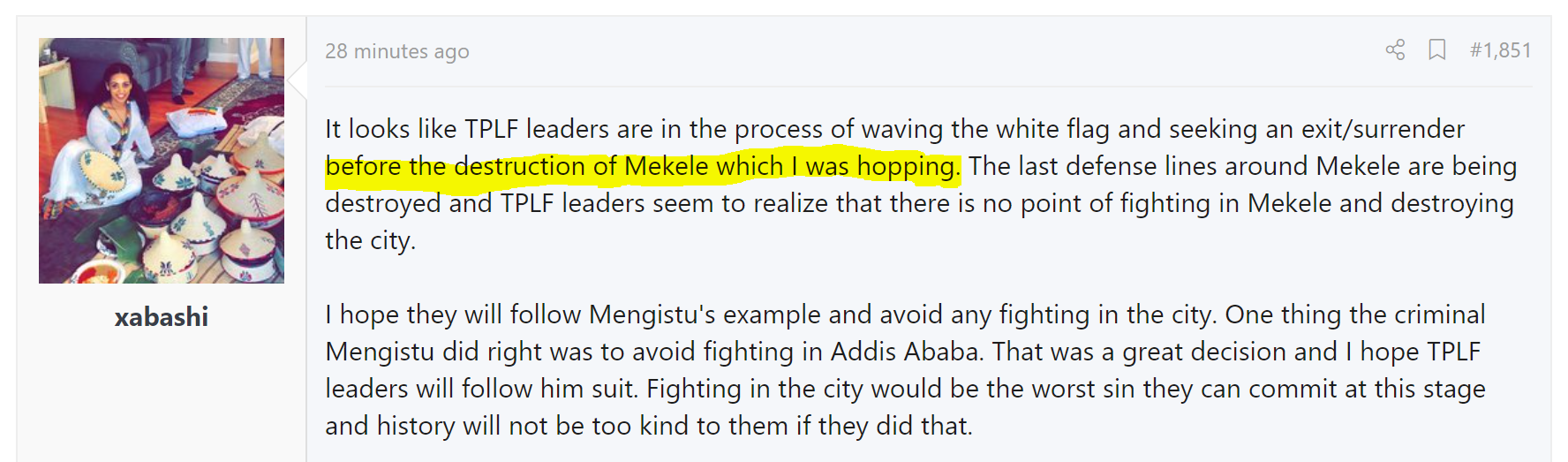Click the line starting 'destroyed and TPLF leaders'

[x=918, y=203]
